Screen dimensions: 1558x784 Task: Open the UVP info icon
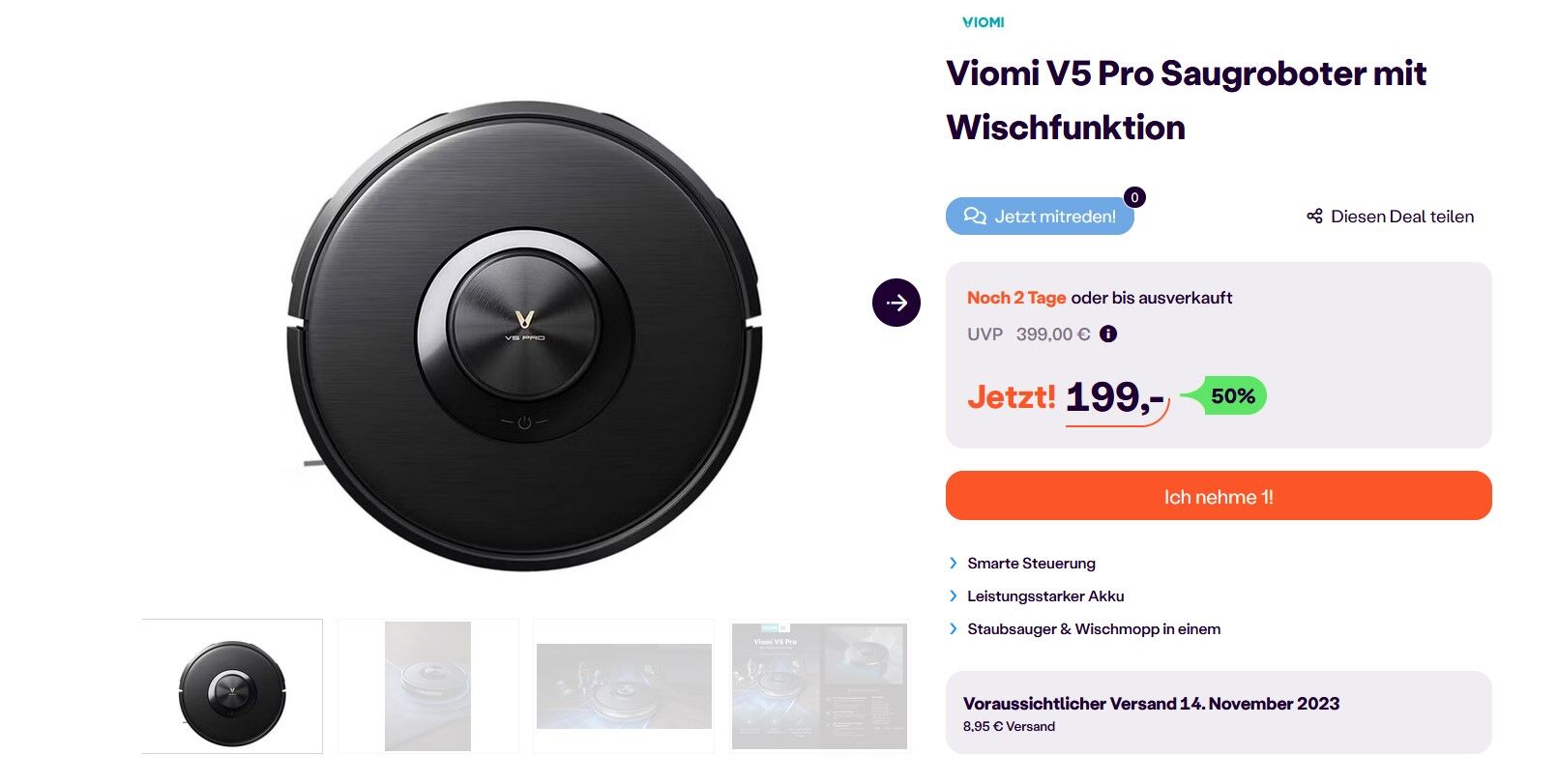[x=1108, y=334]
